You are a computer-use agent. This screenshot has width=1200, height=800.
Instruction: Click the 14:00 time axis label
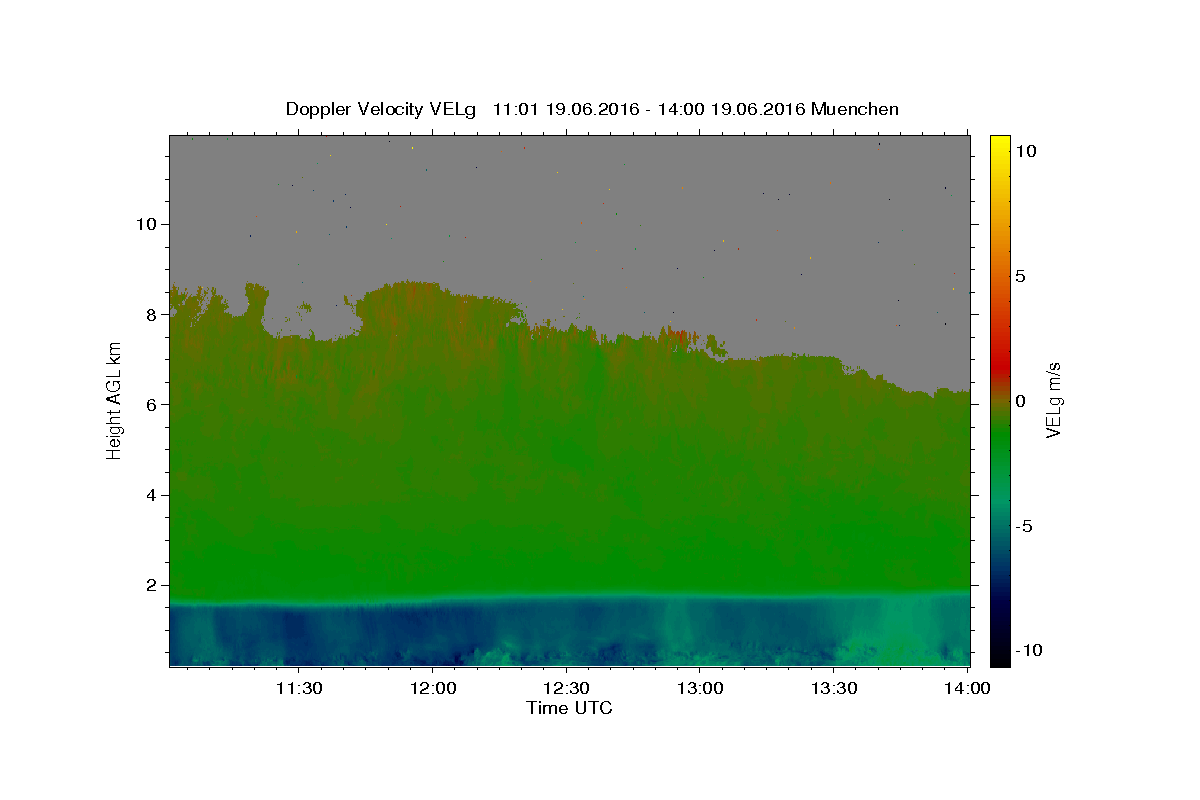(968, 688)
